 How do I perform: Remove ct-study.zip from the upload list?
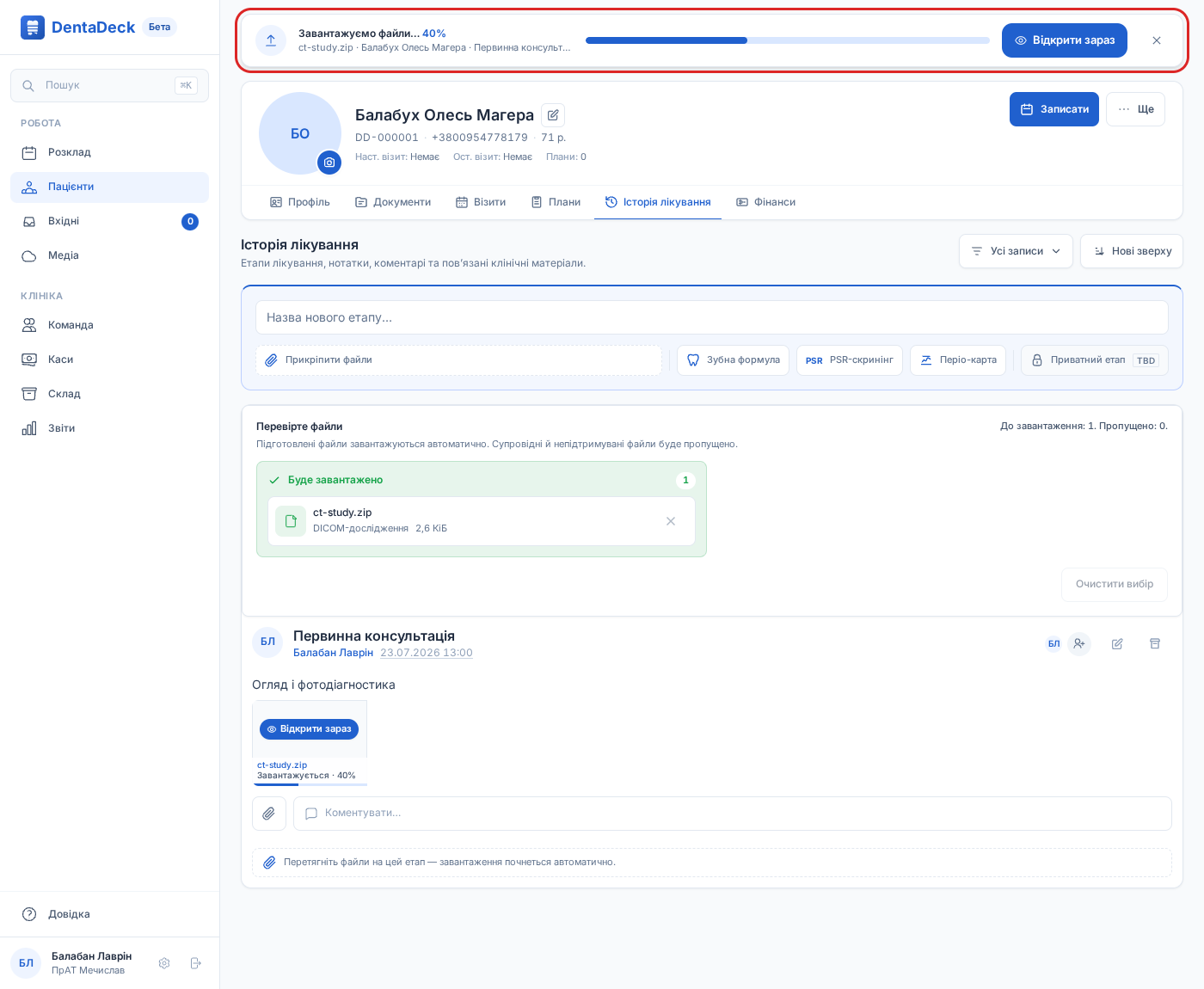[x=671, y=521]
